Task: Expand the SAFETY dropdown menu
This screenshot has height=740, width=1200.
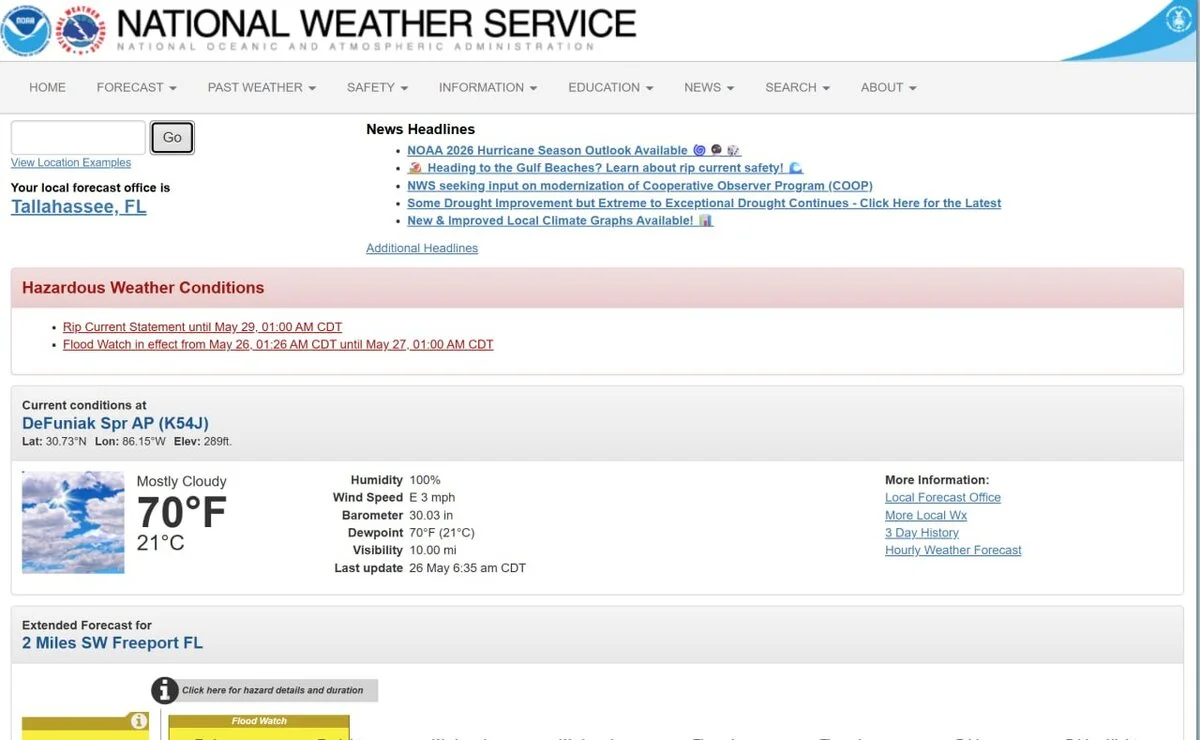Action: tap(377, 87)
